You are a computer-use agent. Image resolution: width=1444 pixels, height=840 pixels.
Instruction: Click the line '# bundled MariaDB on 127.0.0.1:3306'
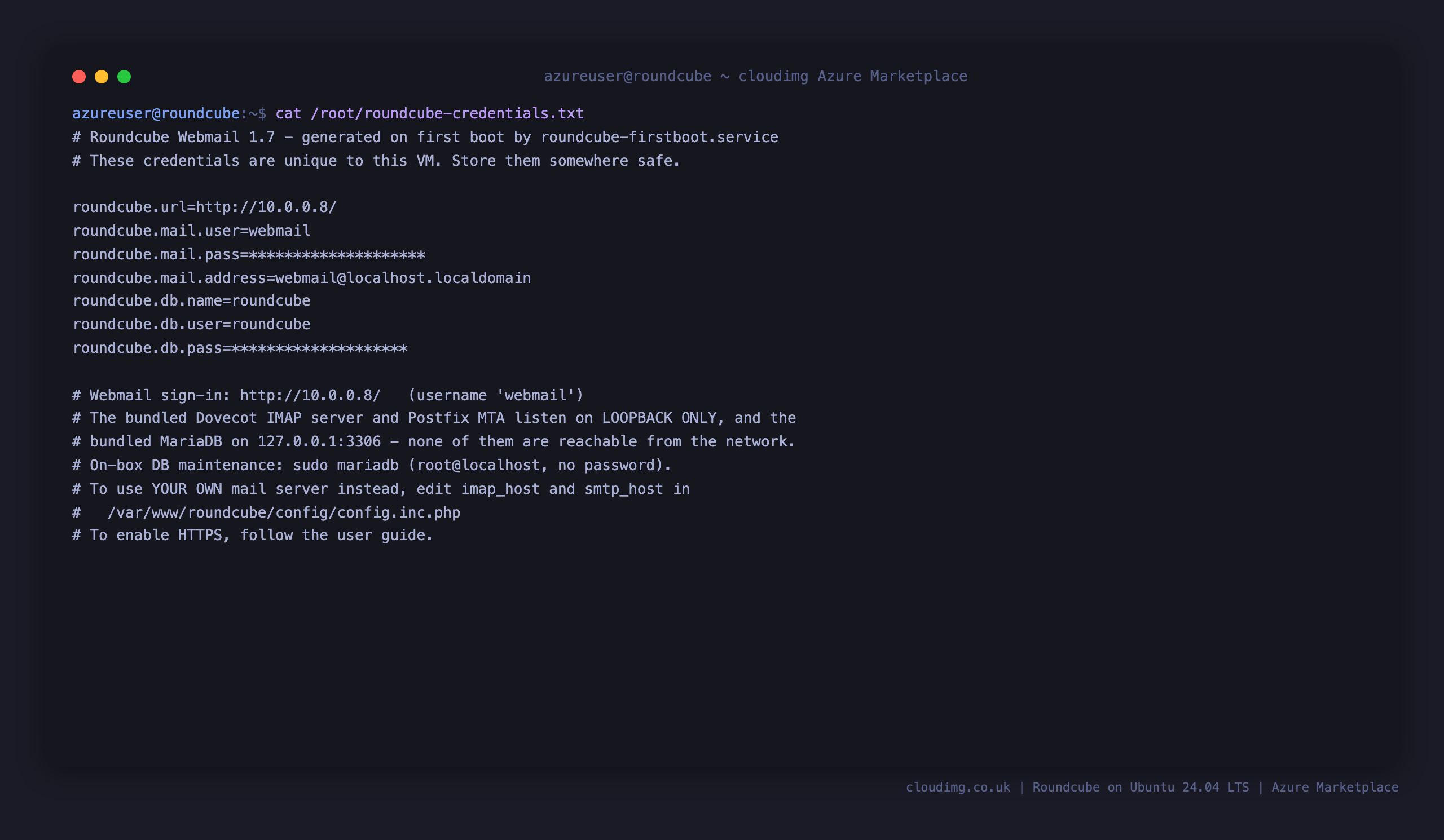434,441
